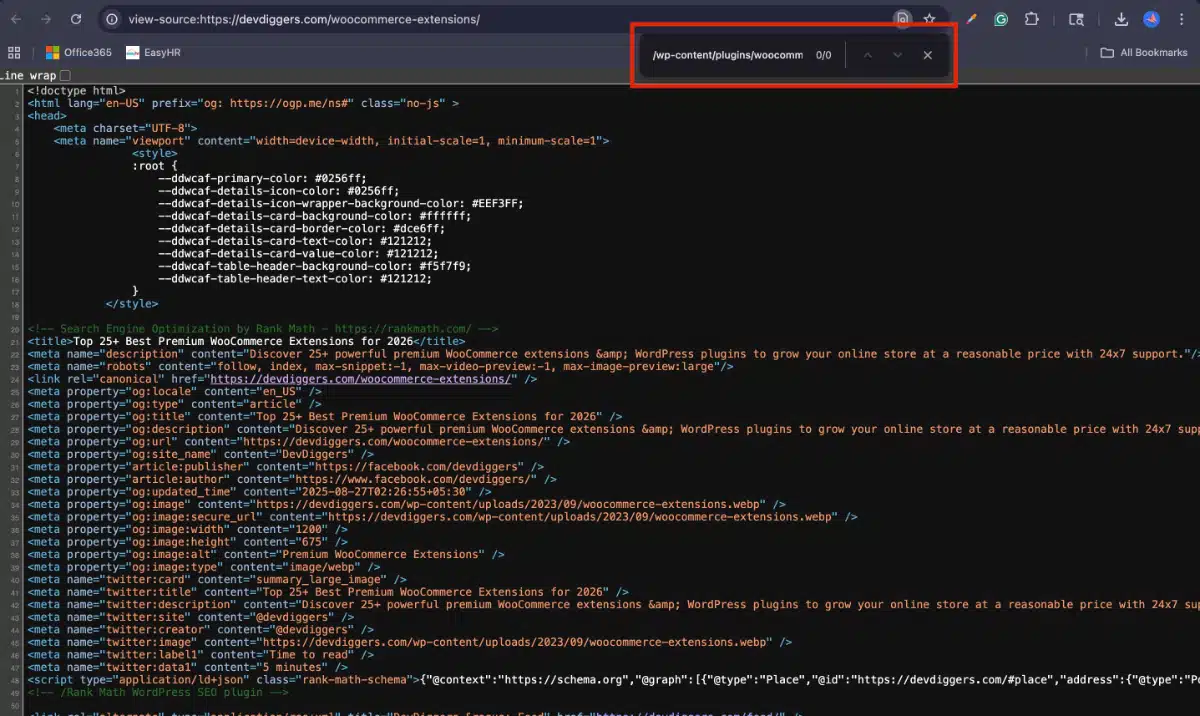Click the find-in-page lens icon in address bar

tap(903, 19)
